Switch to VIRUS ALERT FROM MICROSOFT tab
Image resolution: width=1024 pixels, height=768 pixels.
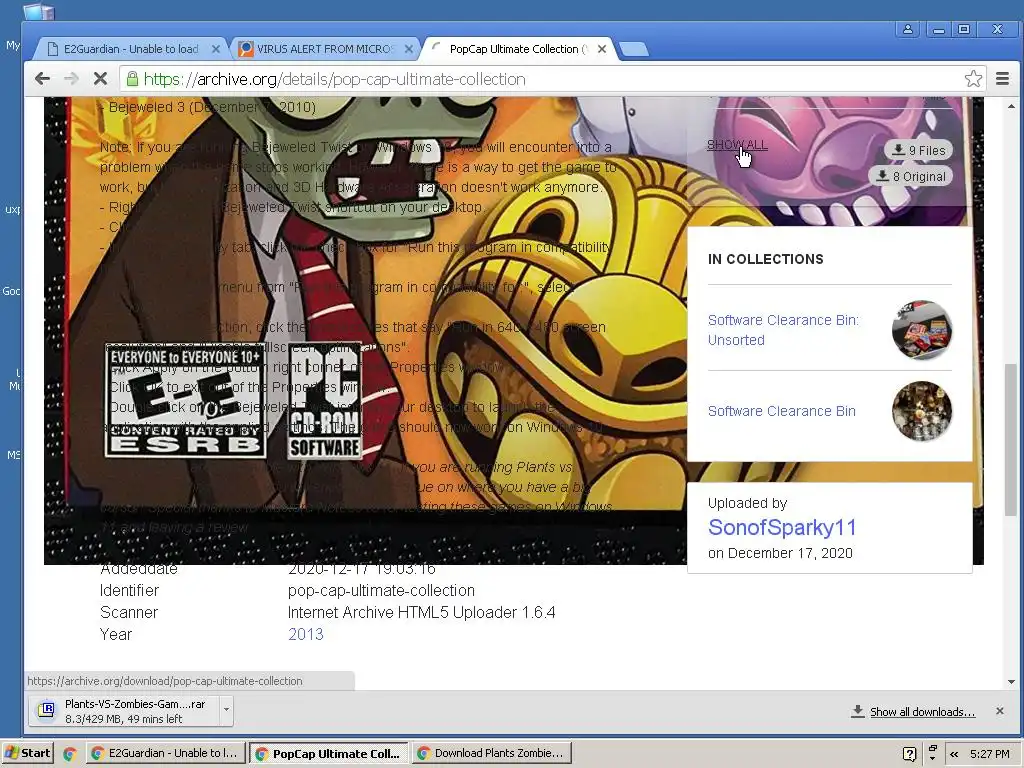point(325,49)
